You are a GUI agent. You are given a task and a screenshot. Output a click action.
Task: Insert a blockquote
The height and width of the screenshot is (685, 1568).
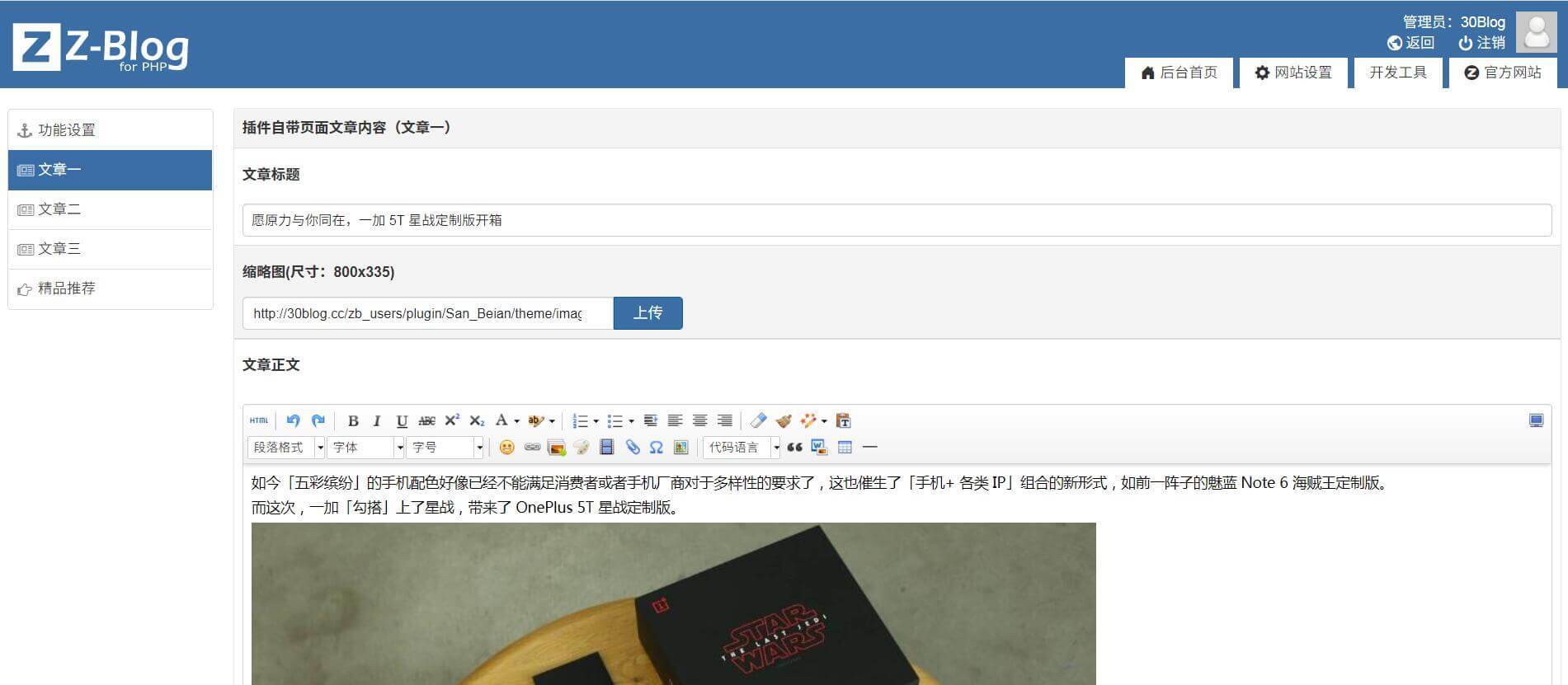click(794, 447)
